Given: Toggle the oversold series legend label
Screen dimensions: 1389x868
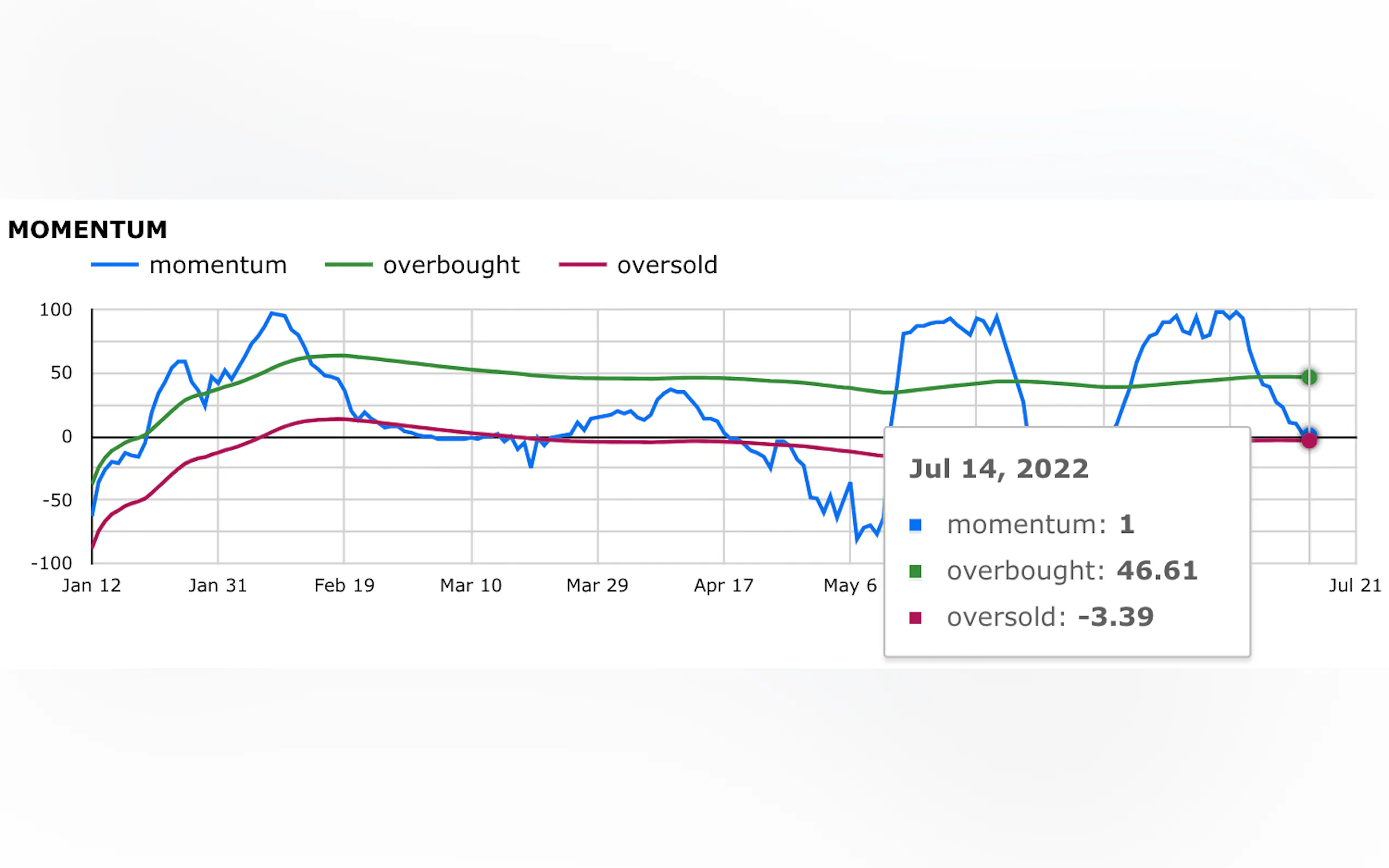Looking at the screenshot, I should [667, 265].
